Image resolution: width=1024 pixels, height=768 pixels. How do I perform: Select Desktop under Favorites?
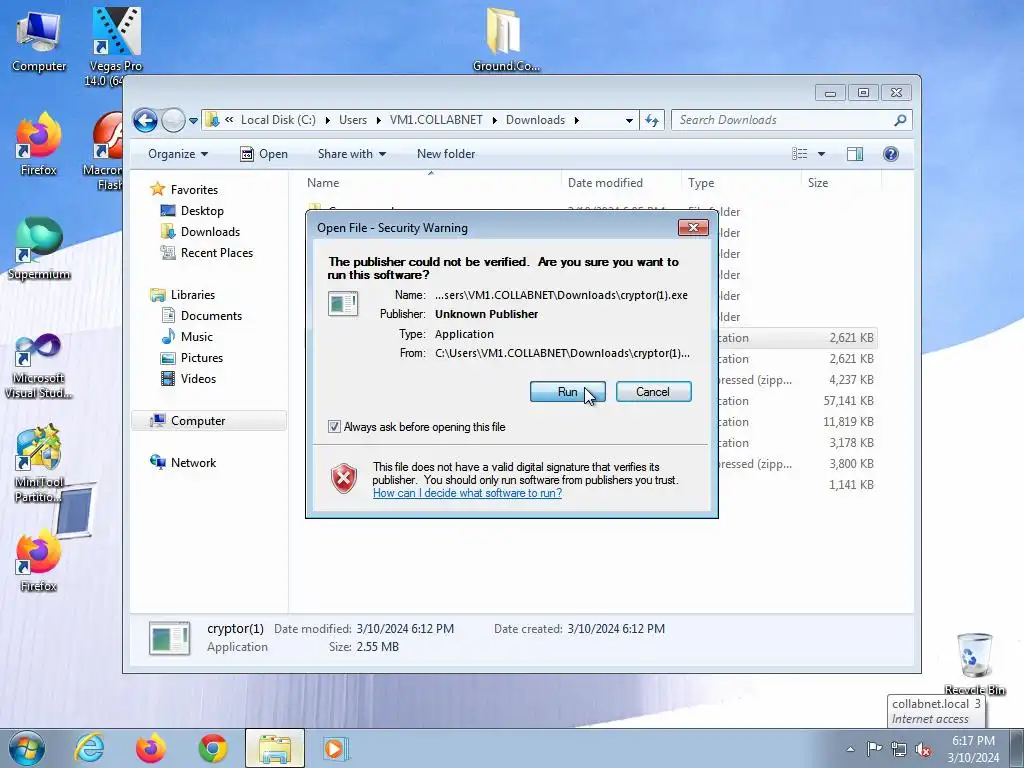pos(202,211)
